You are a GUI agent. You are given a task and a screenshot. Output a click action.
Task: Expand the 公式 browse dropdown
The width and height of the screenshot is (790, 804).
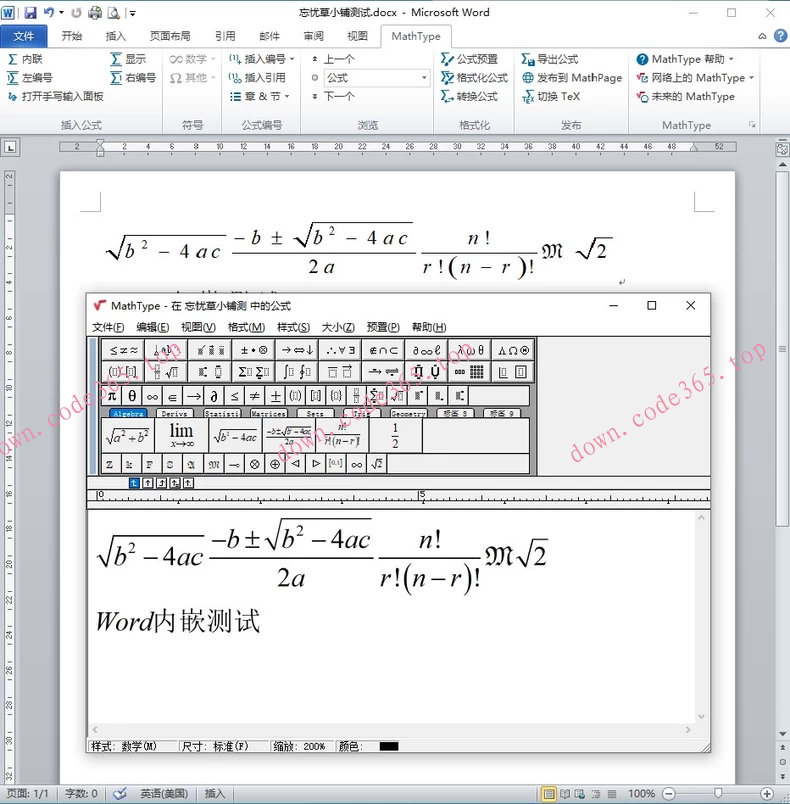pos(424,78)
